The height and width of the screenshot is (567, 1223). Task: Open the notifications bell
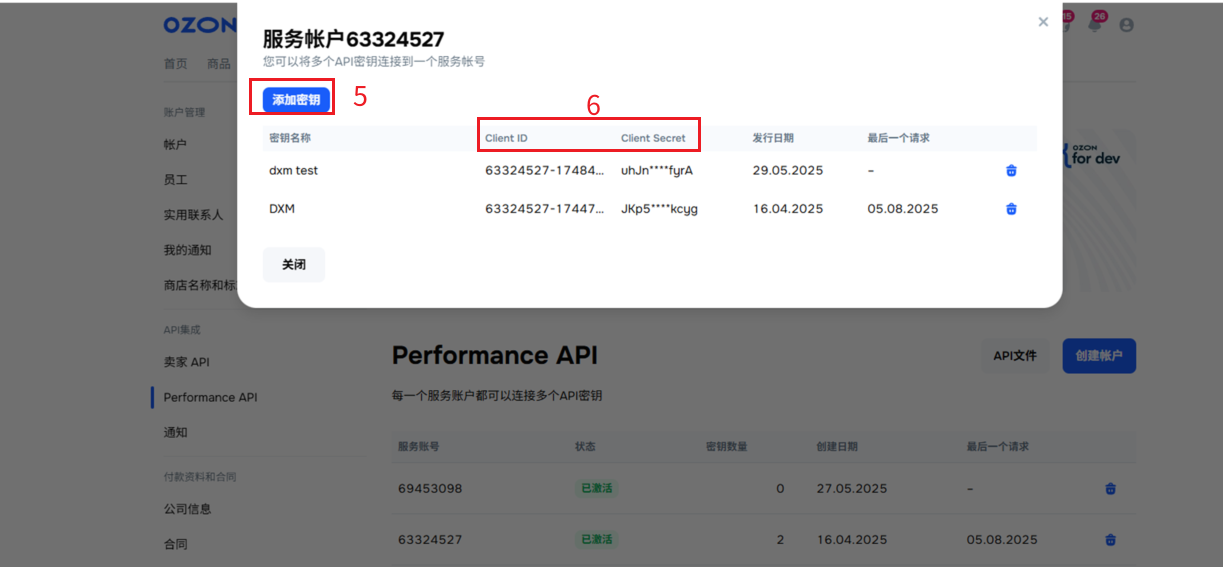tap(1094, 24)
